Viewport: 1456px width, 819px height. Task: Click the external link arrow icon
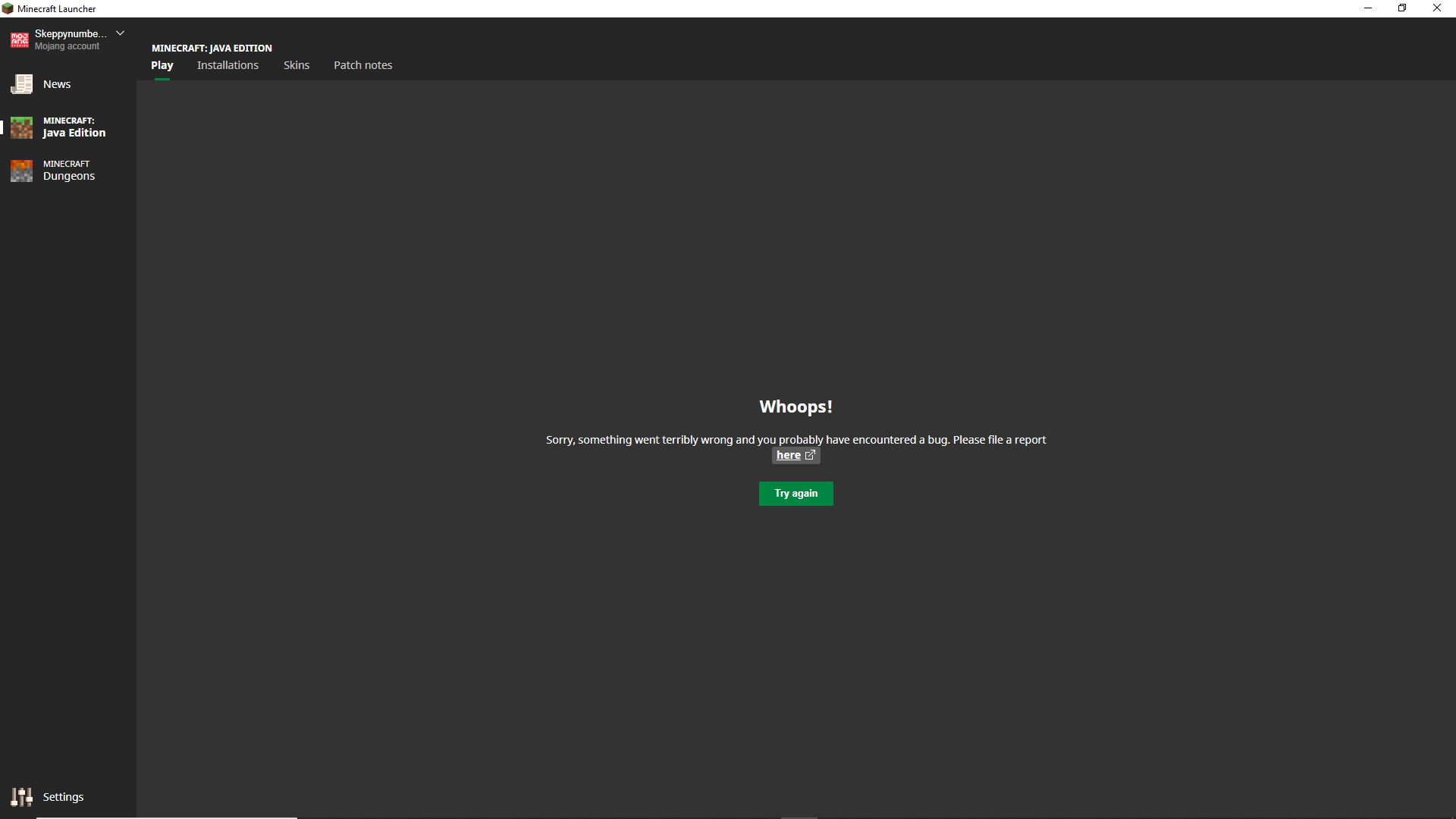[x=810, y=456]
